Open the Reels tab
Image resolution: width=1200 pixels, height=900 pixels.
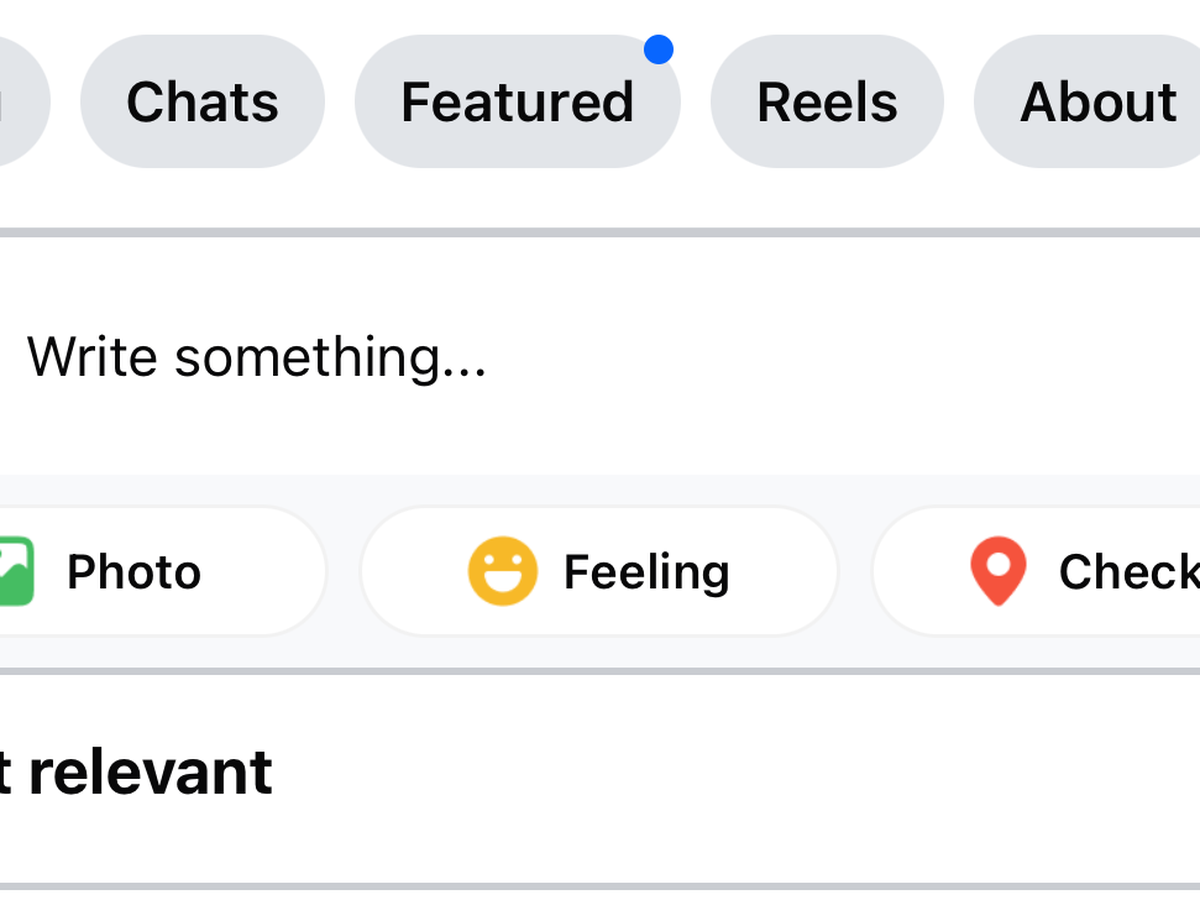(827, 102)
